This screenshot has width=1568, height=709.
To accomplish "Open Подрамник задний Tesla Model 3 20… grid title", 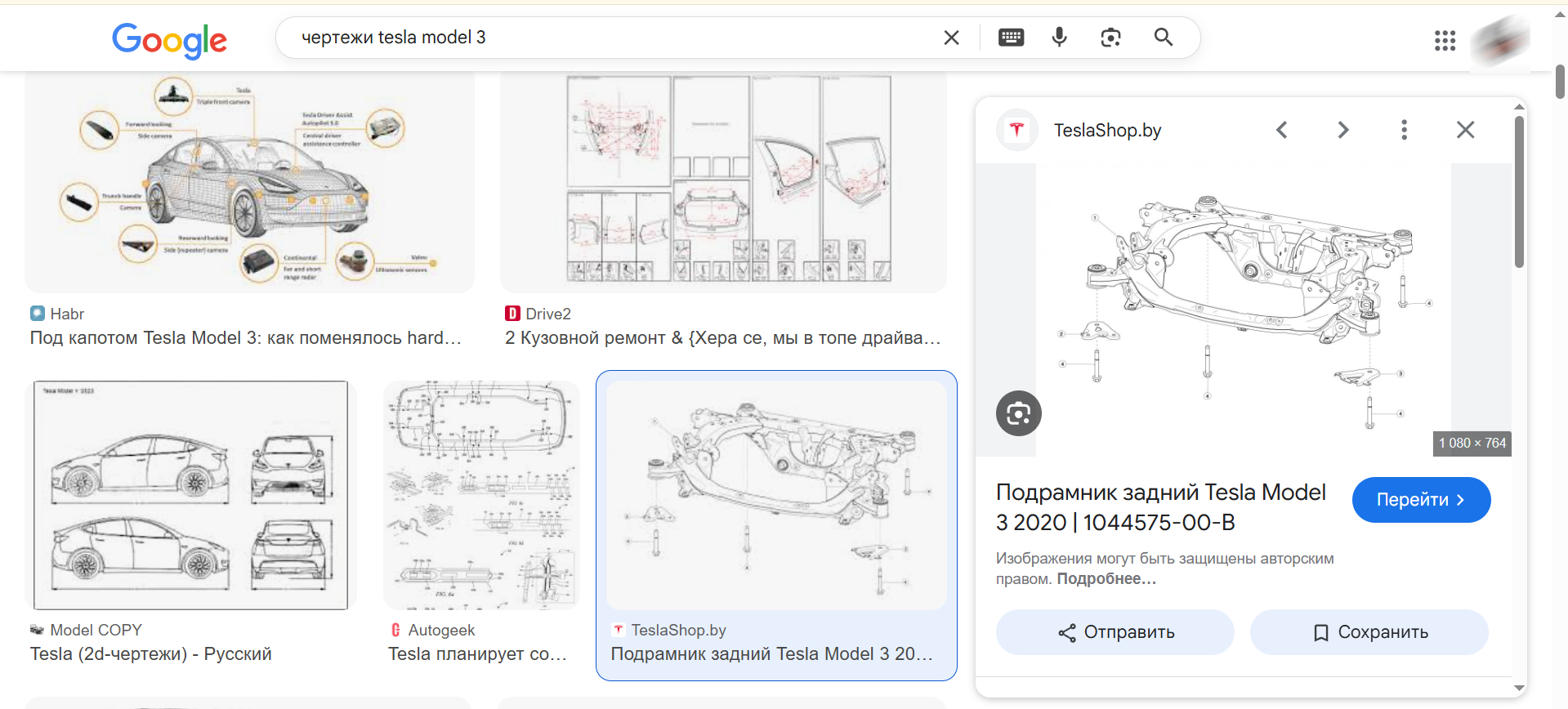I will coord(771,654).
